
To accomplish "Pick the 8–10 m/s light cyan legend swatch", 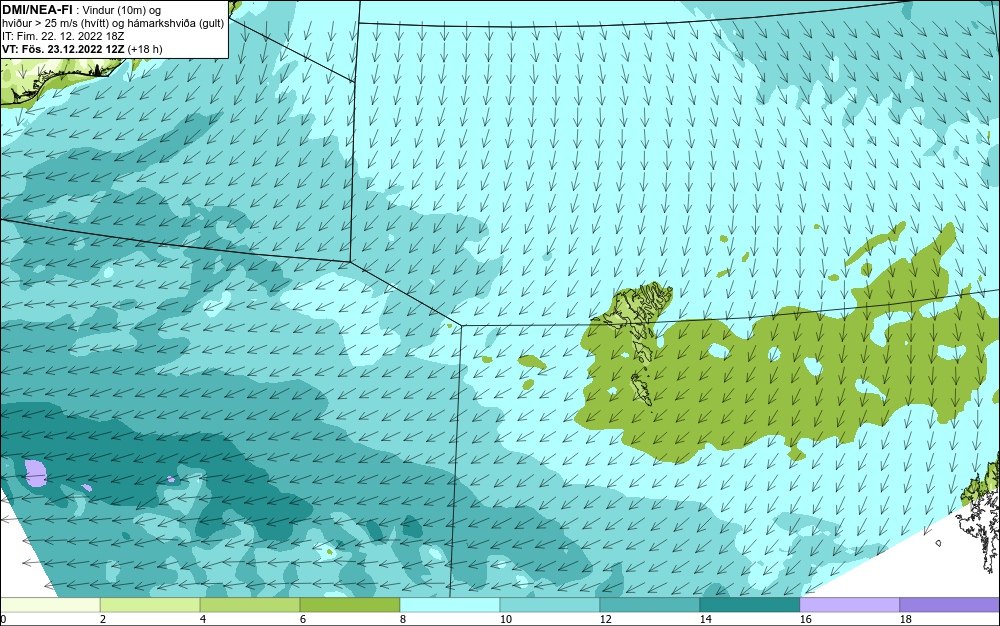I will (450, 605).
